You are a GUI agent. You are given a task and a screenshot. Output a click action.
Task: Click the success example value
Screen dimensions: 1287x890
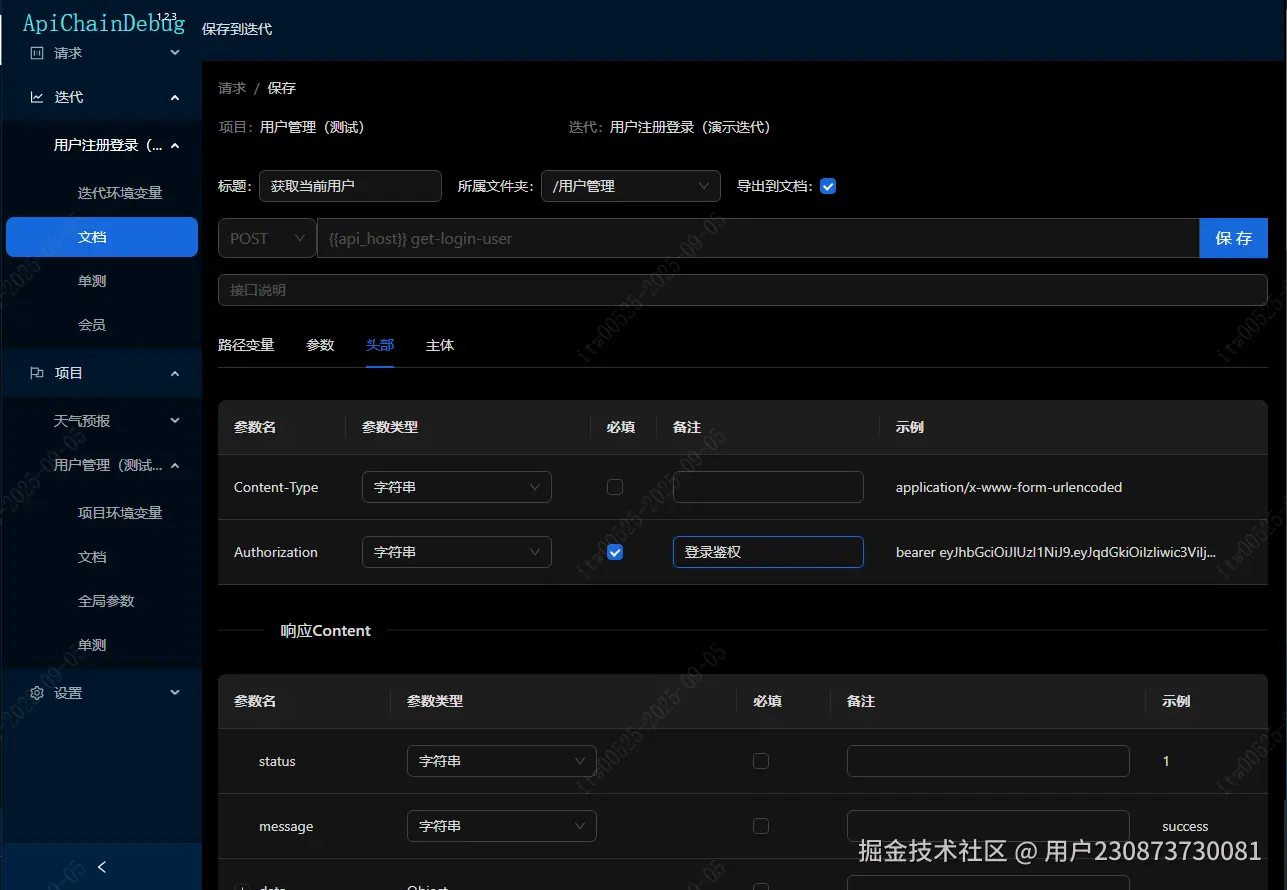[1185, 826]
